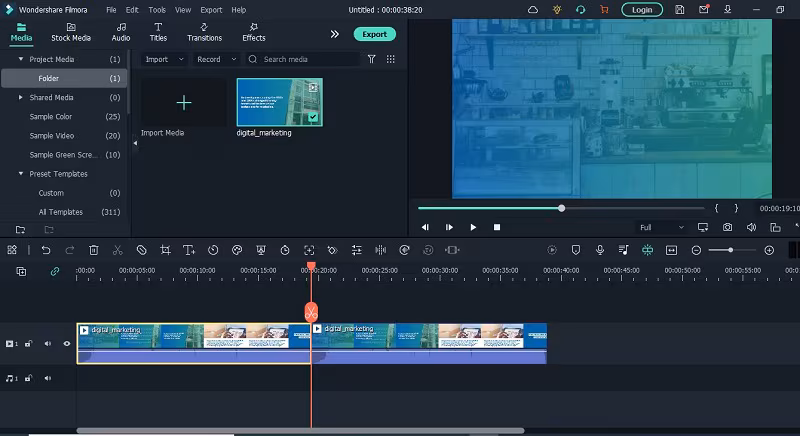This screenshot has height=436, width=800.
Task: Open the messages envelope icon
Action: [704, 9]
